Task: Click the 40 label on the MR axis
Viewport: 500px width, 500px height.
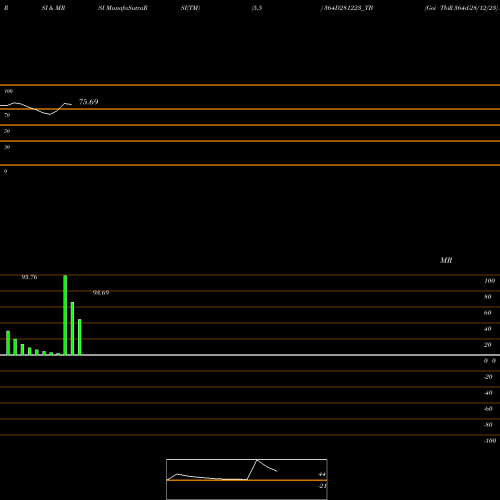Action: [x=488, y=329]
